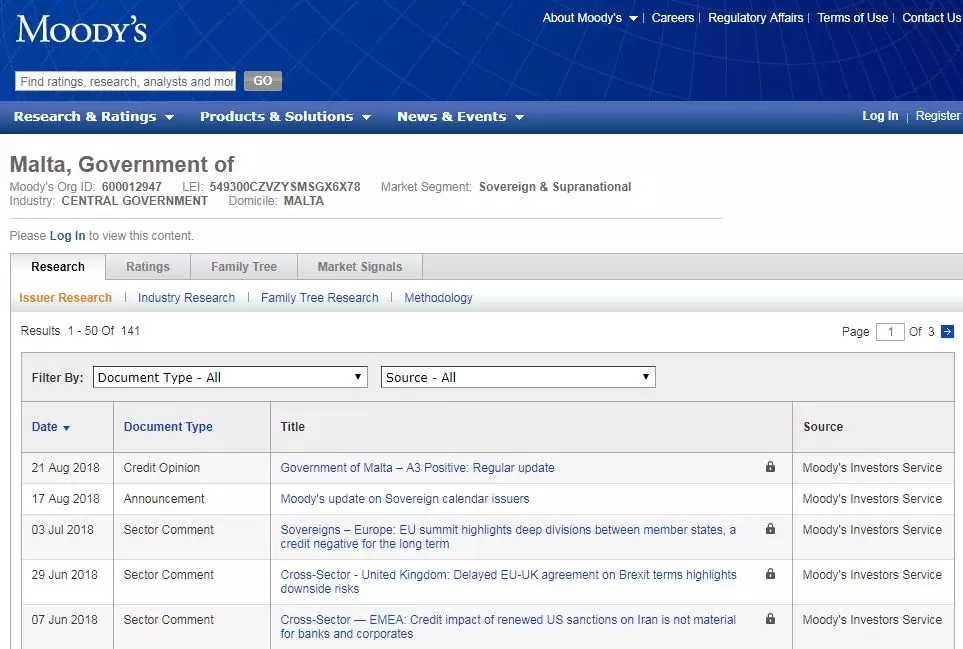This screenshot has width=963, height=649.
Task: Click the Log In link in header
Action: [x=880, y=116]
